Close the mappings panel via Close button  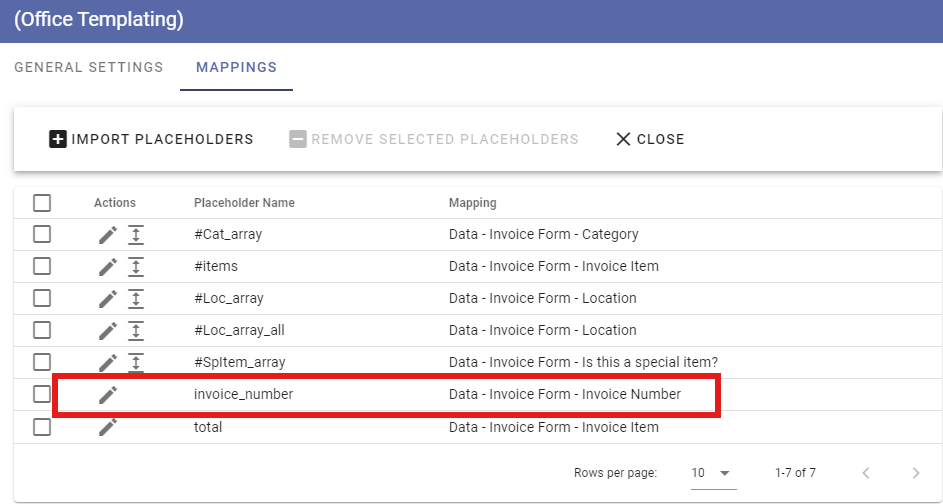point(650,140)
